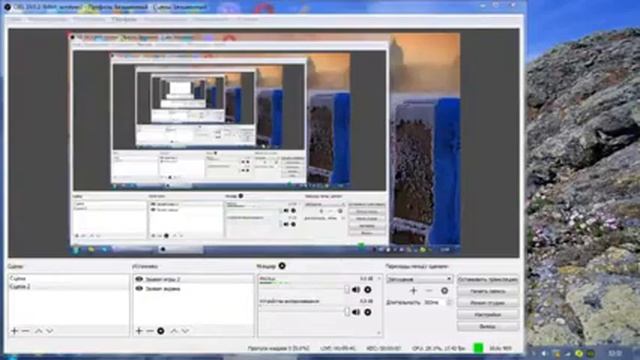This screenshot has height=360, width=640.
Task: Select the Сцена item in the scenes list
Action: (69, 278)
